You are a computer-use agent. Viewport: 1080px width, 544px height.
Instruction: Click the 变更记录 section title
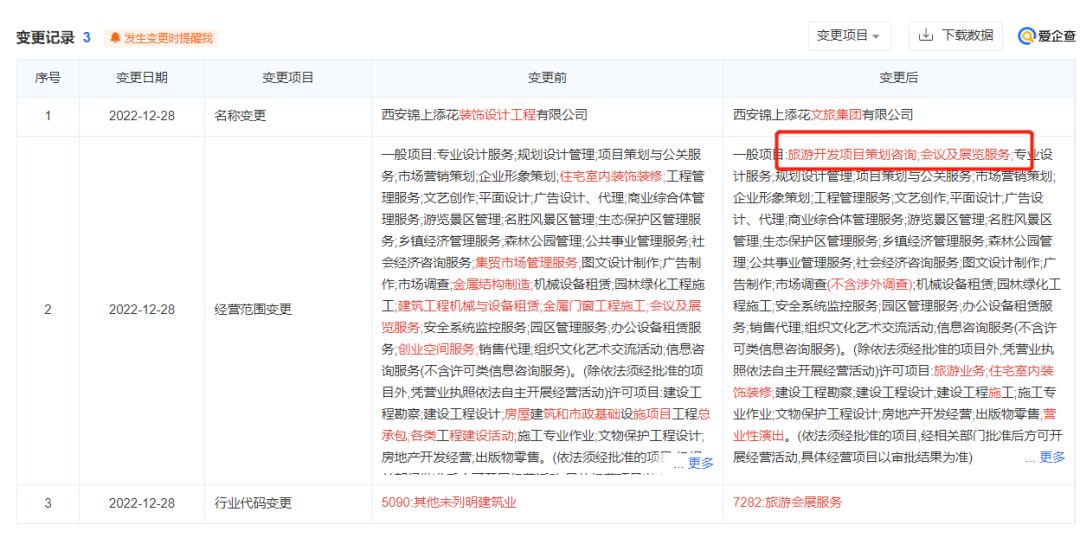(x=45, y=38)
